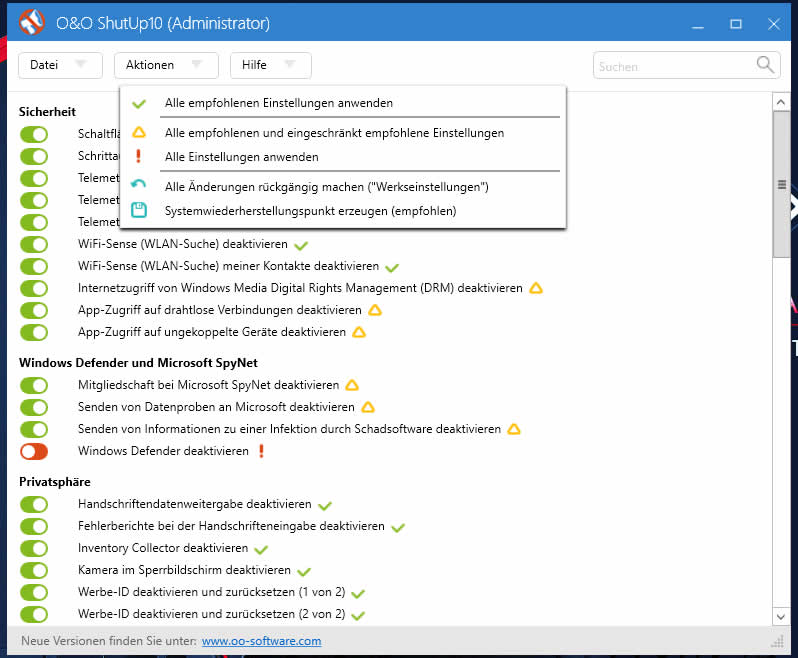
Task: Enable the Windows Defender deaktivieren switch
Action: [x=34, y=451]
